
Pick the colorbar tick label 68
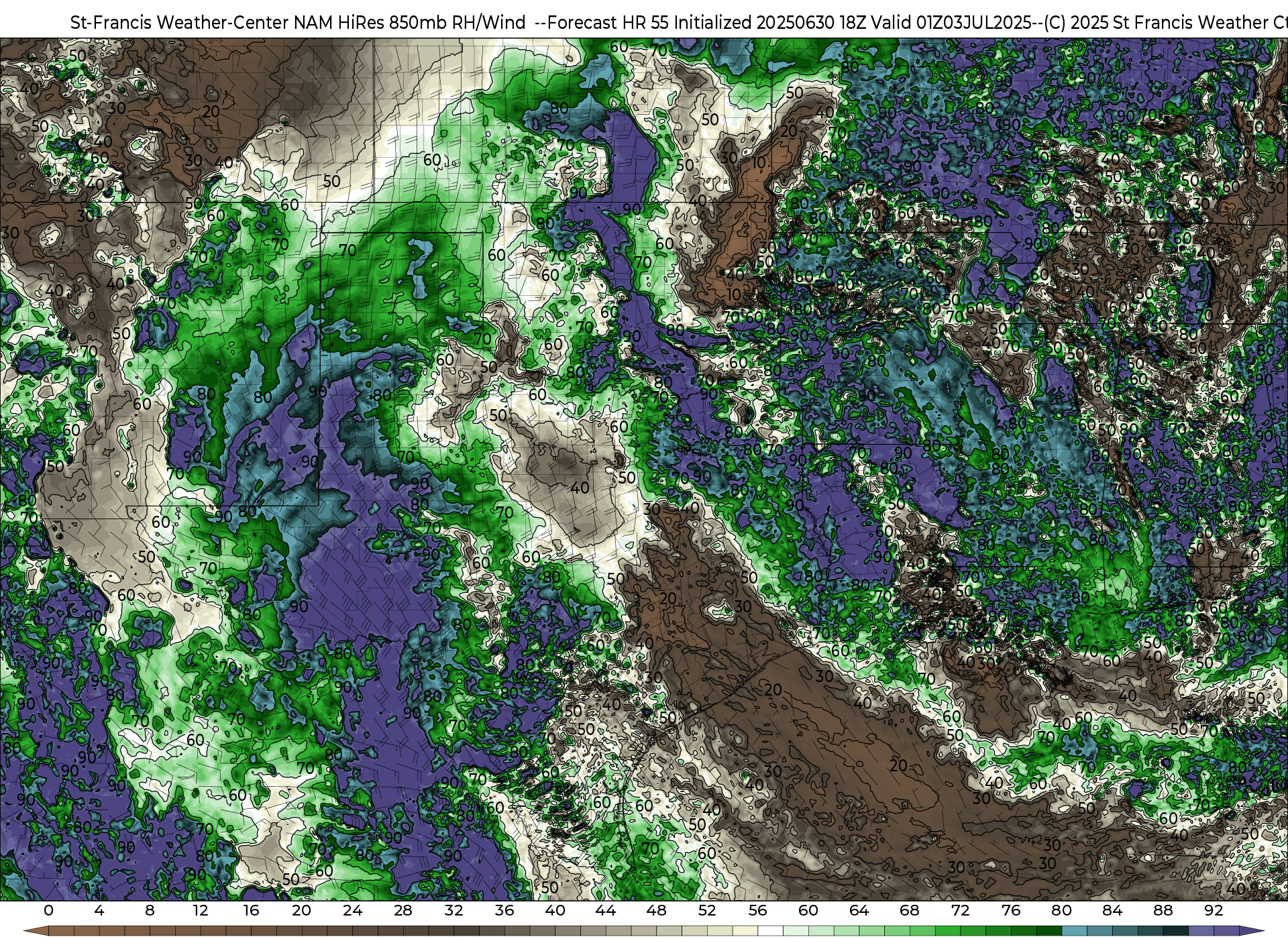pyautogui.click(x=910, y=910)
